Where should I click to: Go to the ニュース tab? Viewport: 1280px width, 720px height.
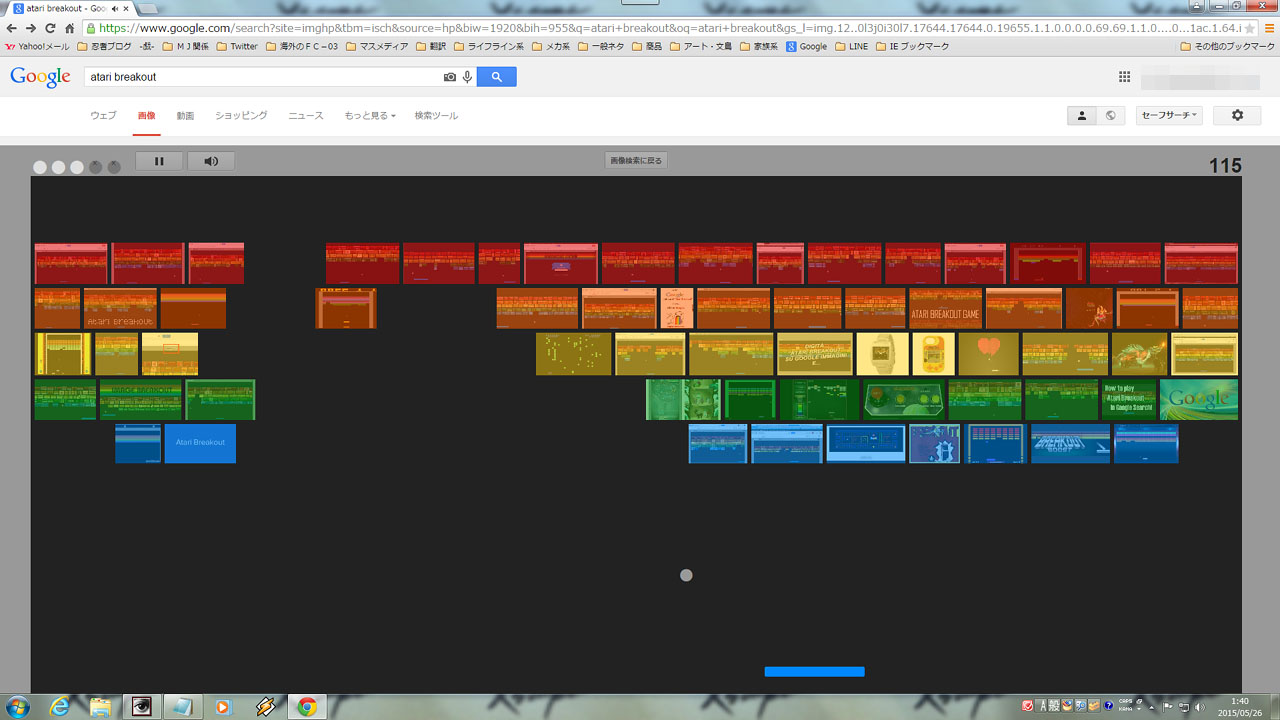tap(306, 116)
